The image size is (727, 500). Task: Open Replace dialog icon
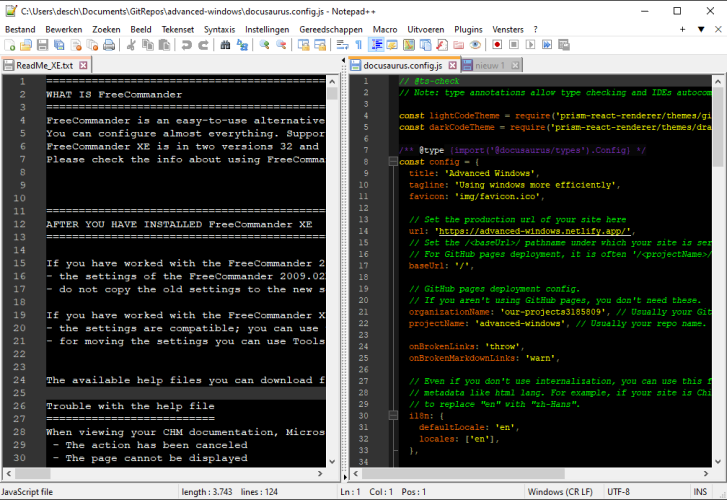pyautogui.click(x=242, y=45)
